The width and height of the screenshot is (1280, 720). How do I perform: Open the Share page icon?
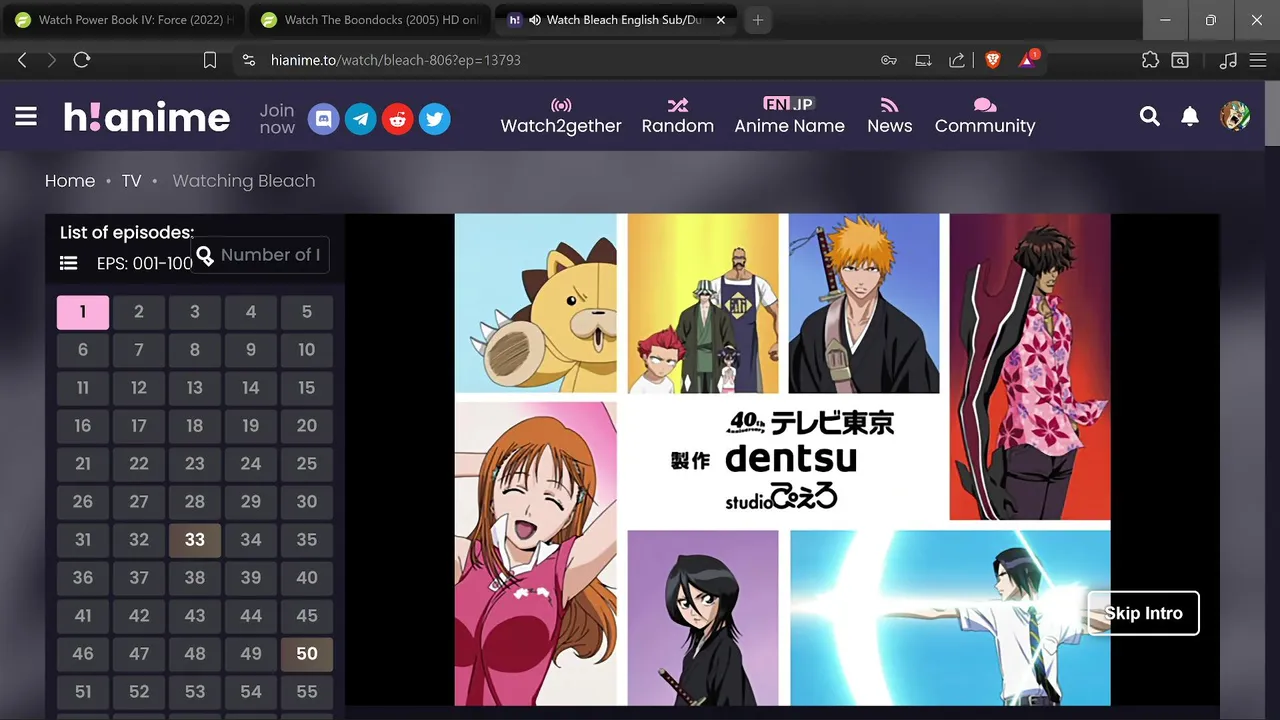[957, 60]
